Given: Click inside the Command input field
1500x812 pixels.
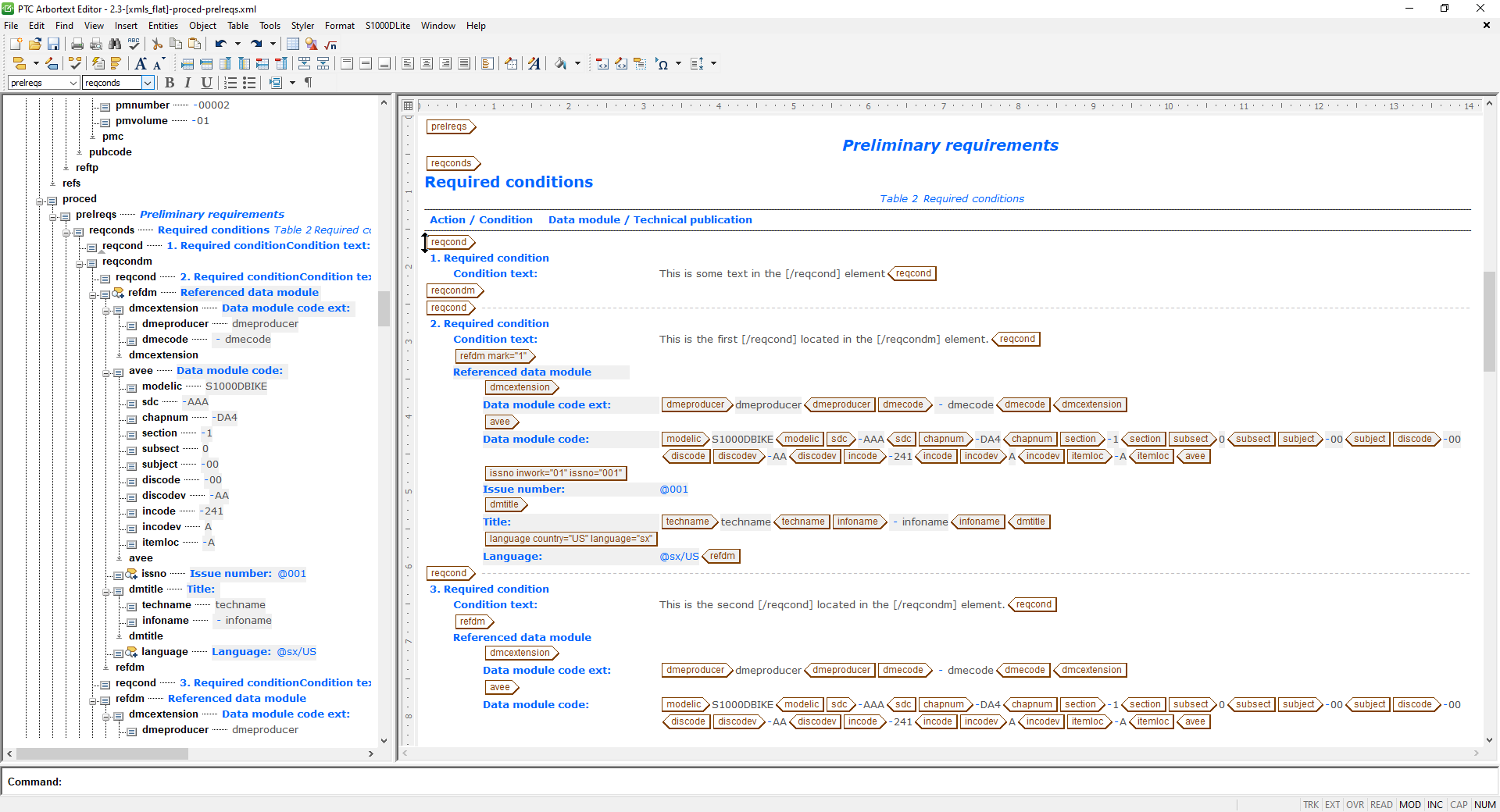Looking at the screenshot, I should coord(312,782).
